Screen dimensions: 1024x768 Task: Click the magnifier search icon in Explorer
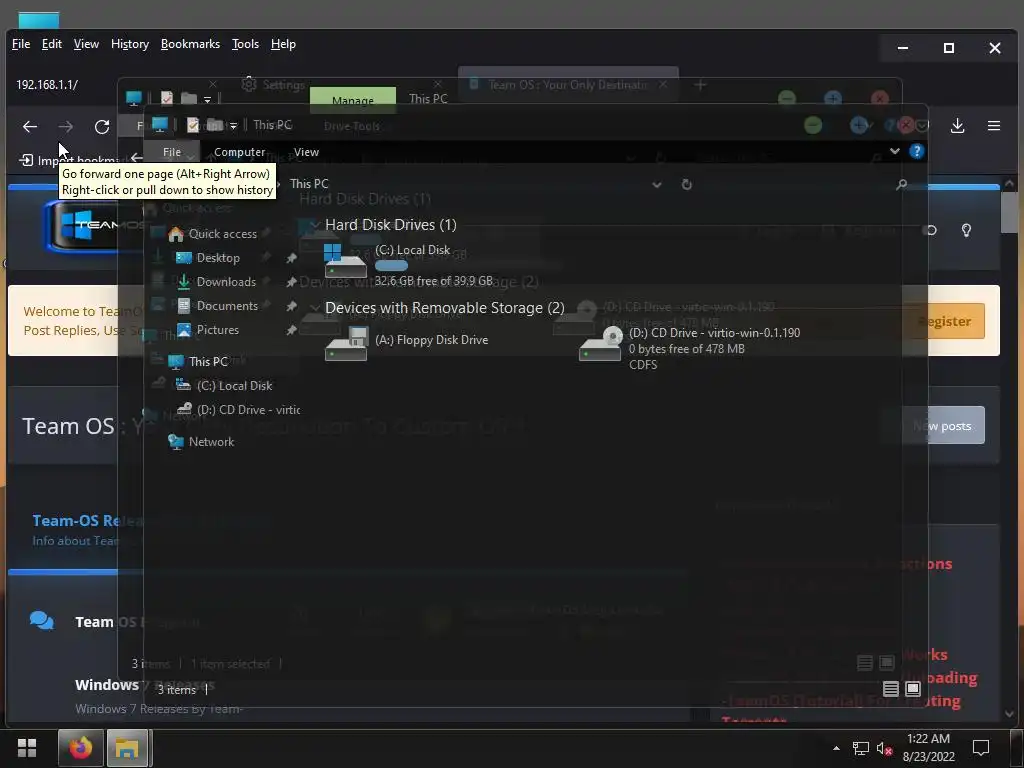click(x=901, y=184)
